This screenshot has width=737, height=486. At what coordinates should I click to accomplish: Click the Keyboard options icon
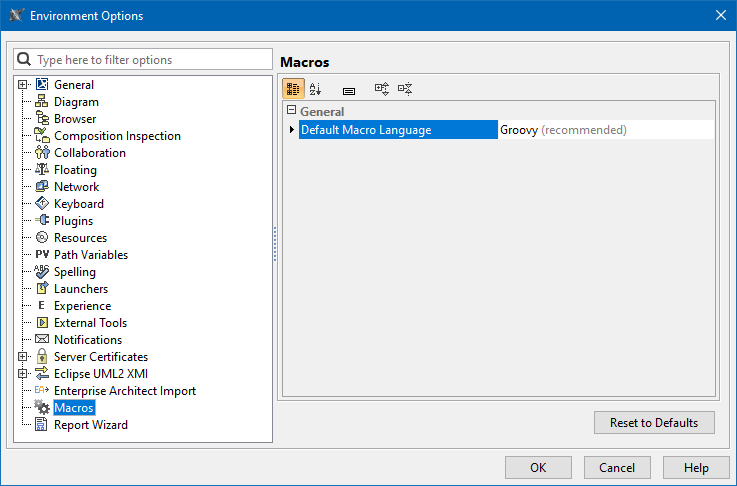tap(42, 204)
